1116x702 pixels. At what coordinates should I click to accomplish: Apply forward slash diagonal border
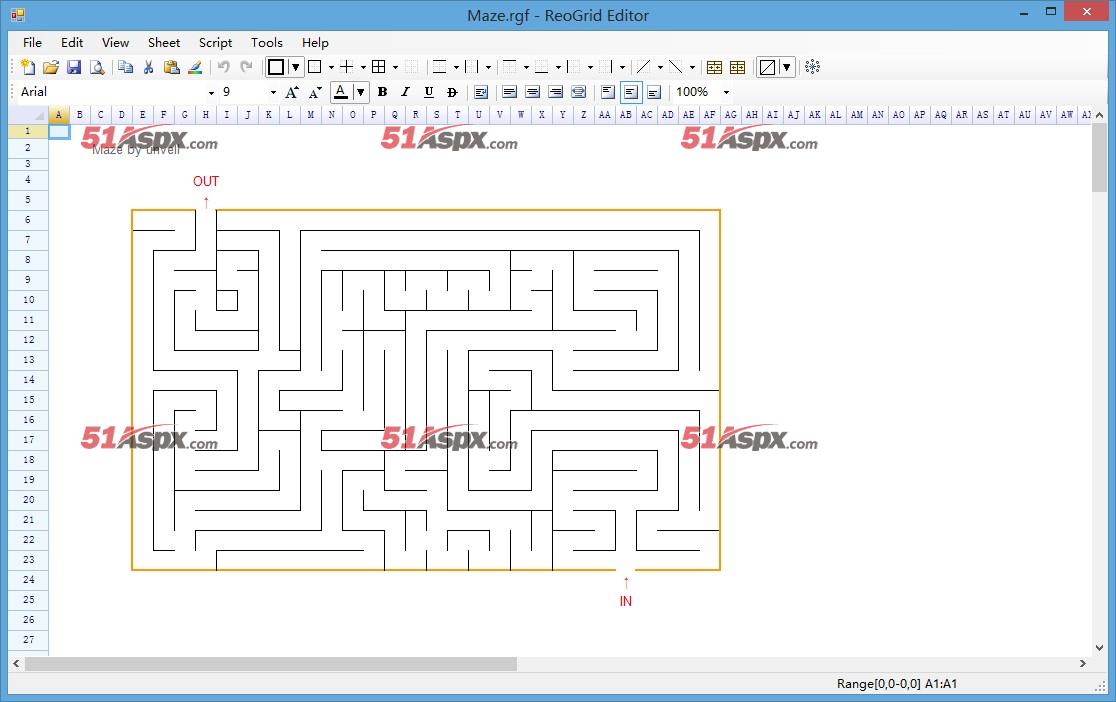coord(643,67)
